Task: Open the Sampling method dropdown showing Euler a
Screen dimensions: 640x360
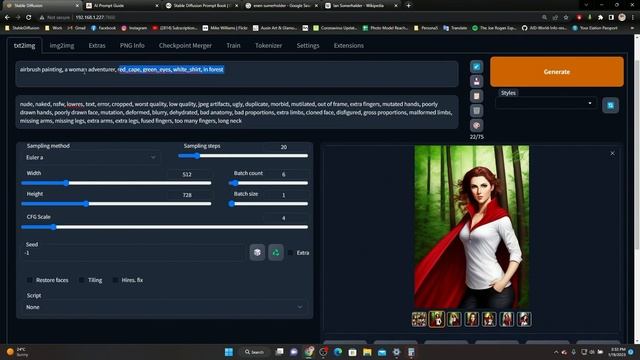Action: coord(91,158)
